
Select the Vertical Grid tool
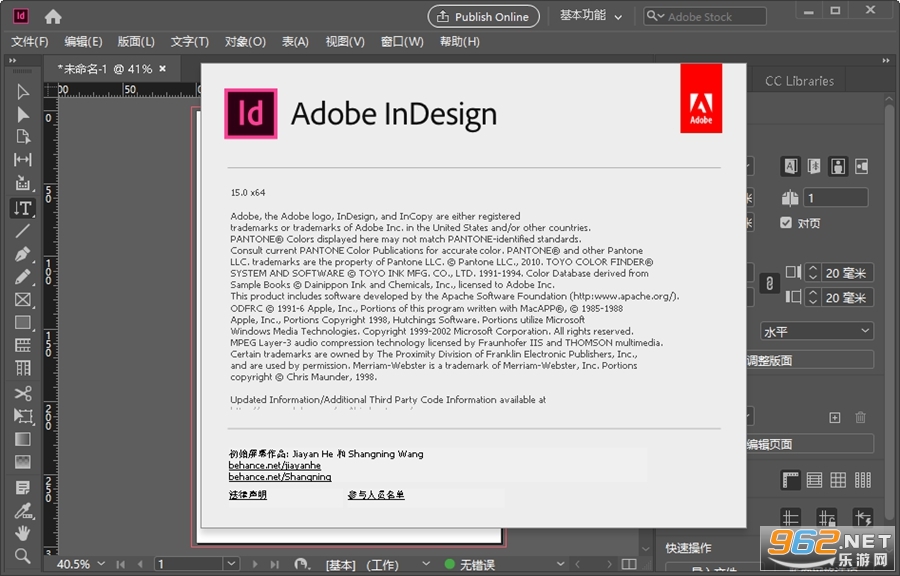coord(22,368)
